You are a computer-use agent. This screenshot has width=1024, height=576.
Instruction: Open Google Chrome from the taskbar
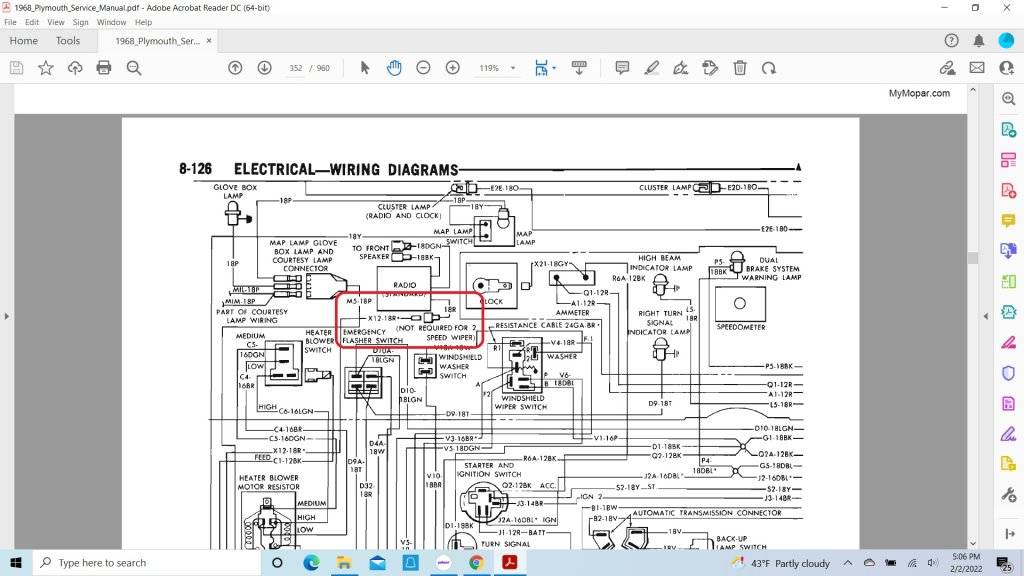tap(476, 563)
